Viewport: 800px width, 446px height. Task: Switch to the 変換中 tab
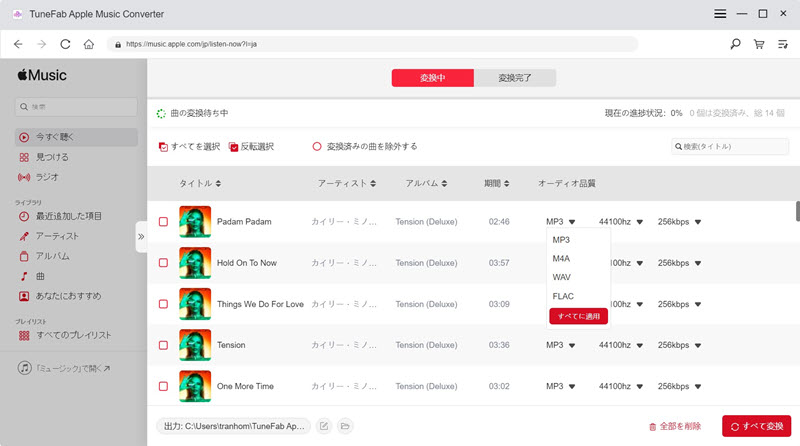point(433,78)
